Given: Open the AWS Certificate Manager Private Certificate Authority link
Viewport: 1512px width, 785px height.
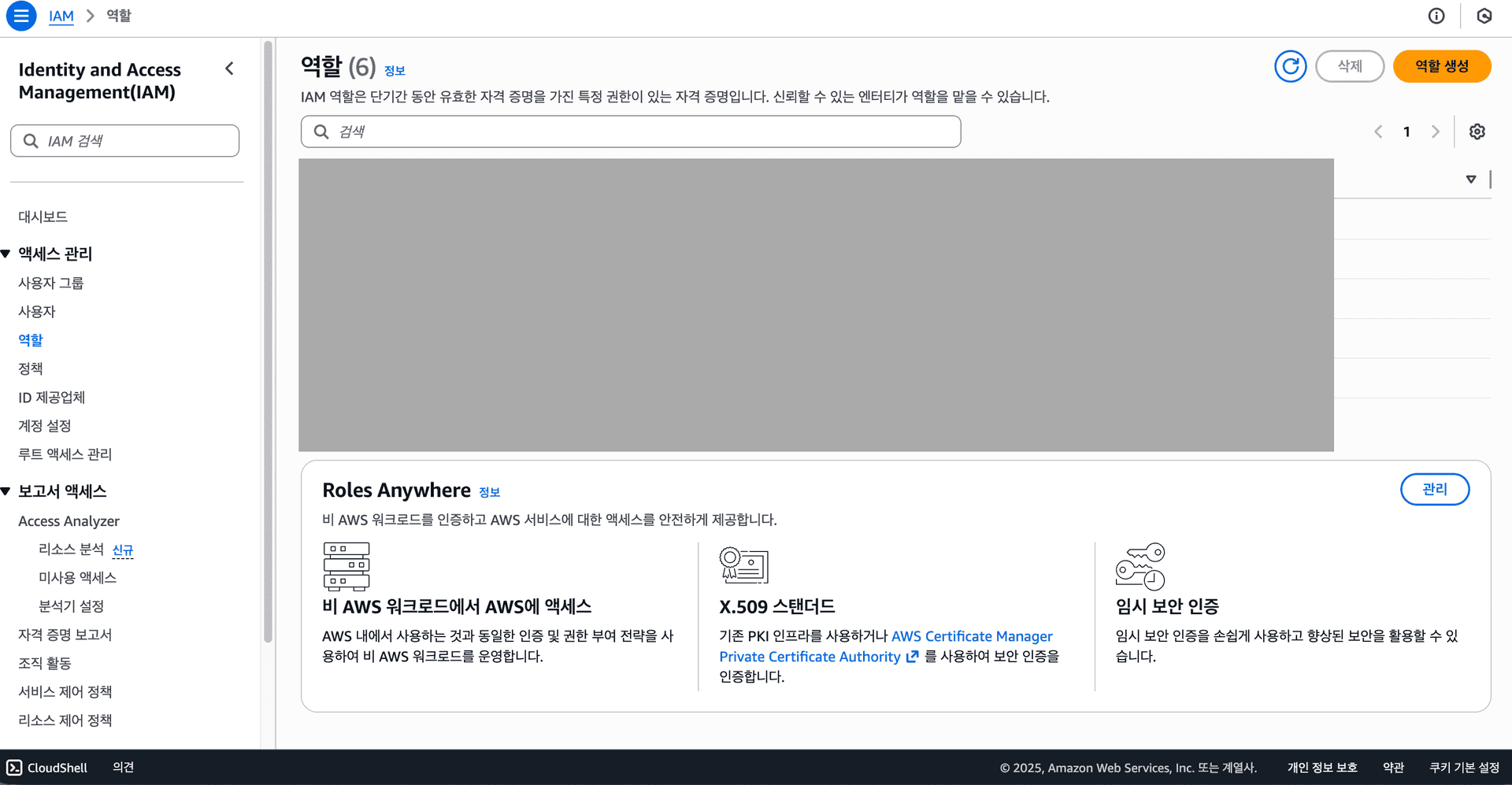Looking at the screenshot, I should (x=972, y=635).
